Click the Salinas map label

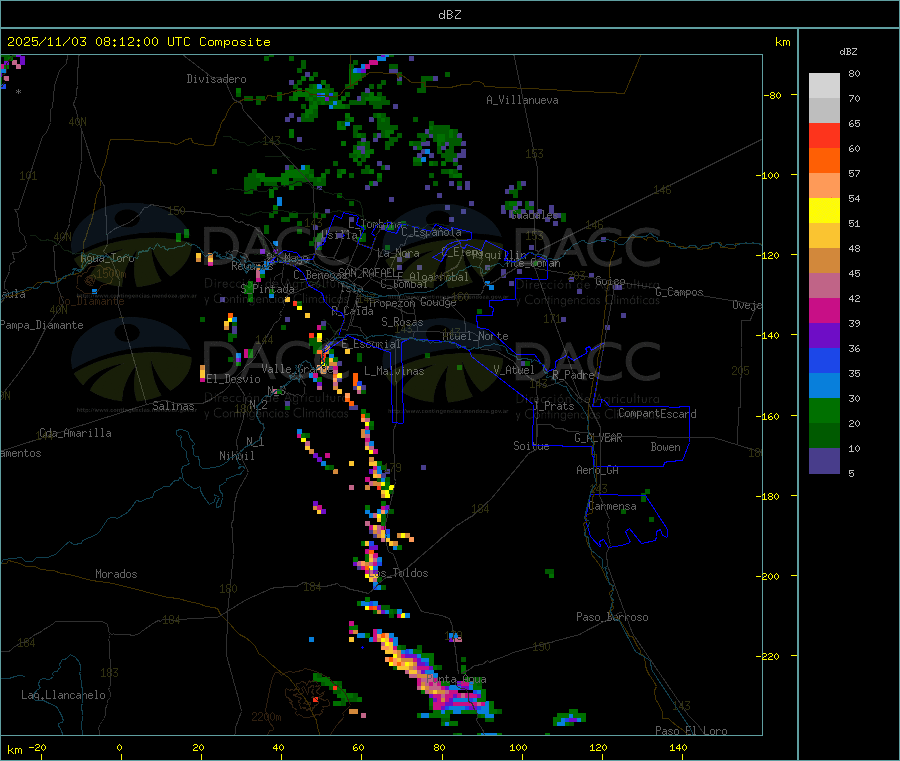[x=173, y=406]
